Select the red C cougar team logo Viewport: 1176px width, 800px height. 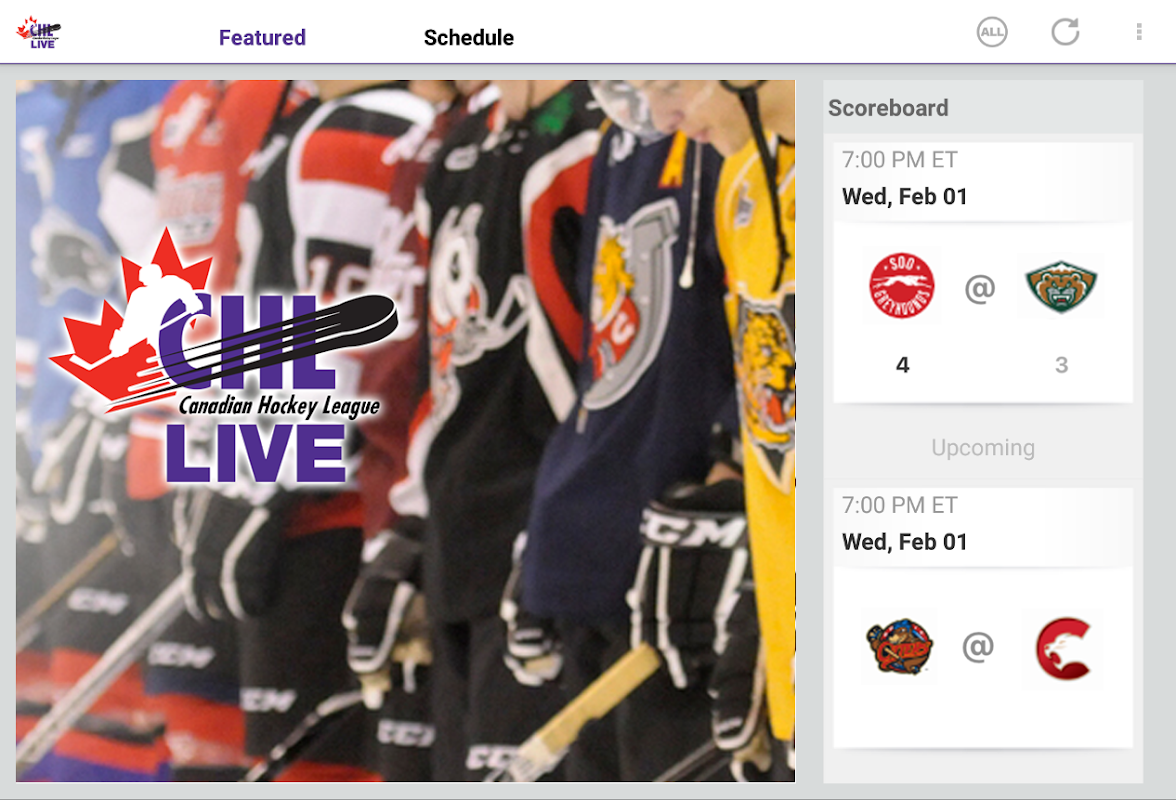click(x=1063, y=648)
